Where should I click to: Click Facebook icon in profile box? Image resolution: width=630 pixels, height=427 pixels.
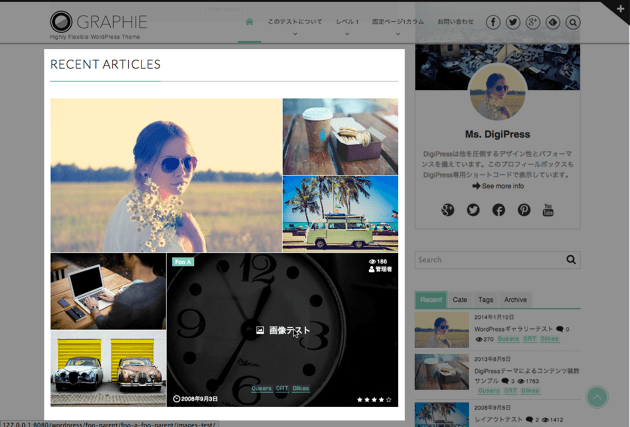pyautogui.click(x=499, y=210)
